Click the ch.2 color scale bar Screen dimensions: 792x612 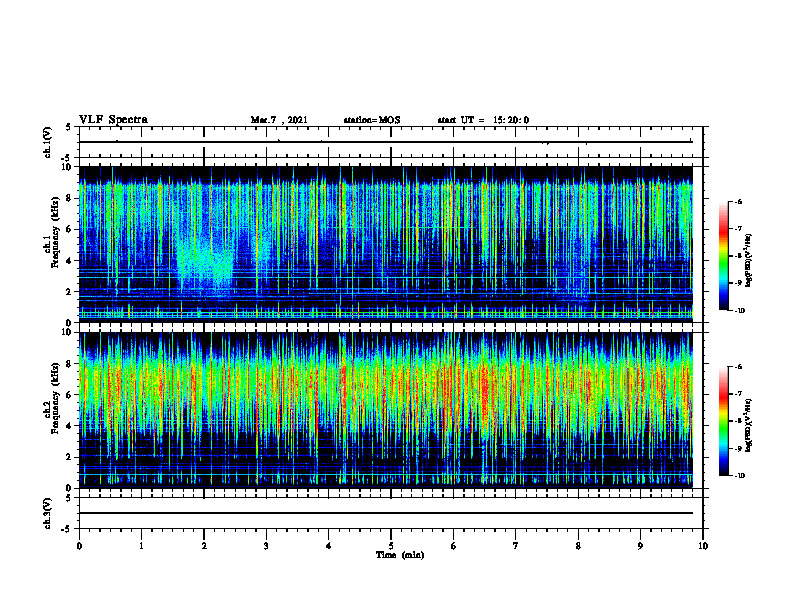pyautogui.click(x=723, y=421)
